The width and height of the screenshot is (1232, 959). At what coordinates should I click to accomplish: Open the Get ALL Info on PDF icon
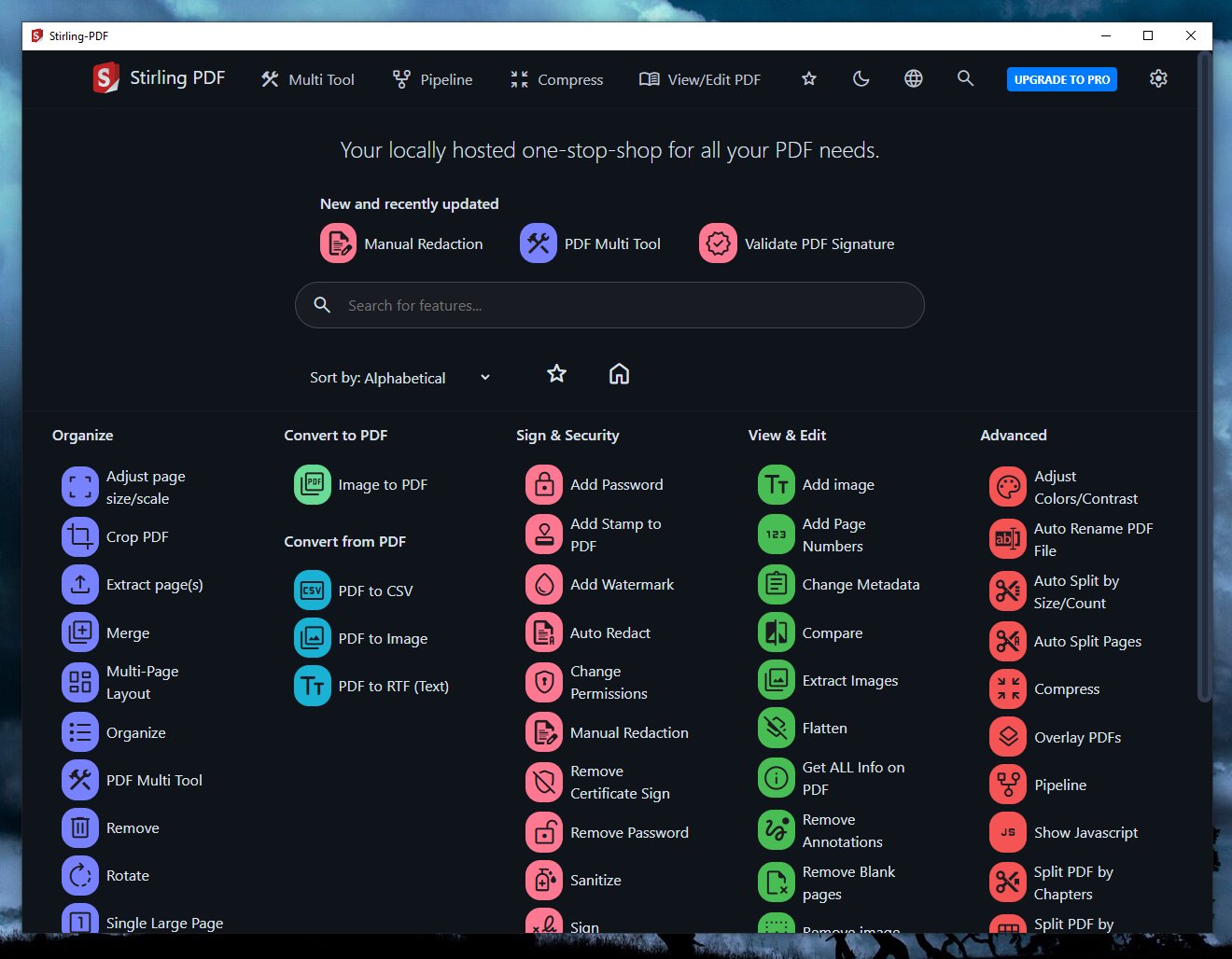(777, 778)
